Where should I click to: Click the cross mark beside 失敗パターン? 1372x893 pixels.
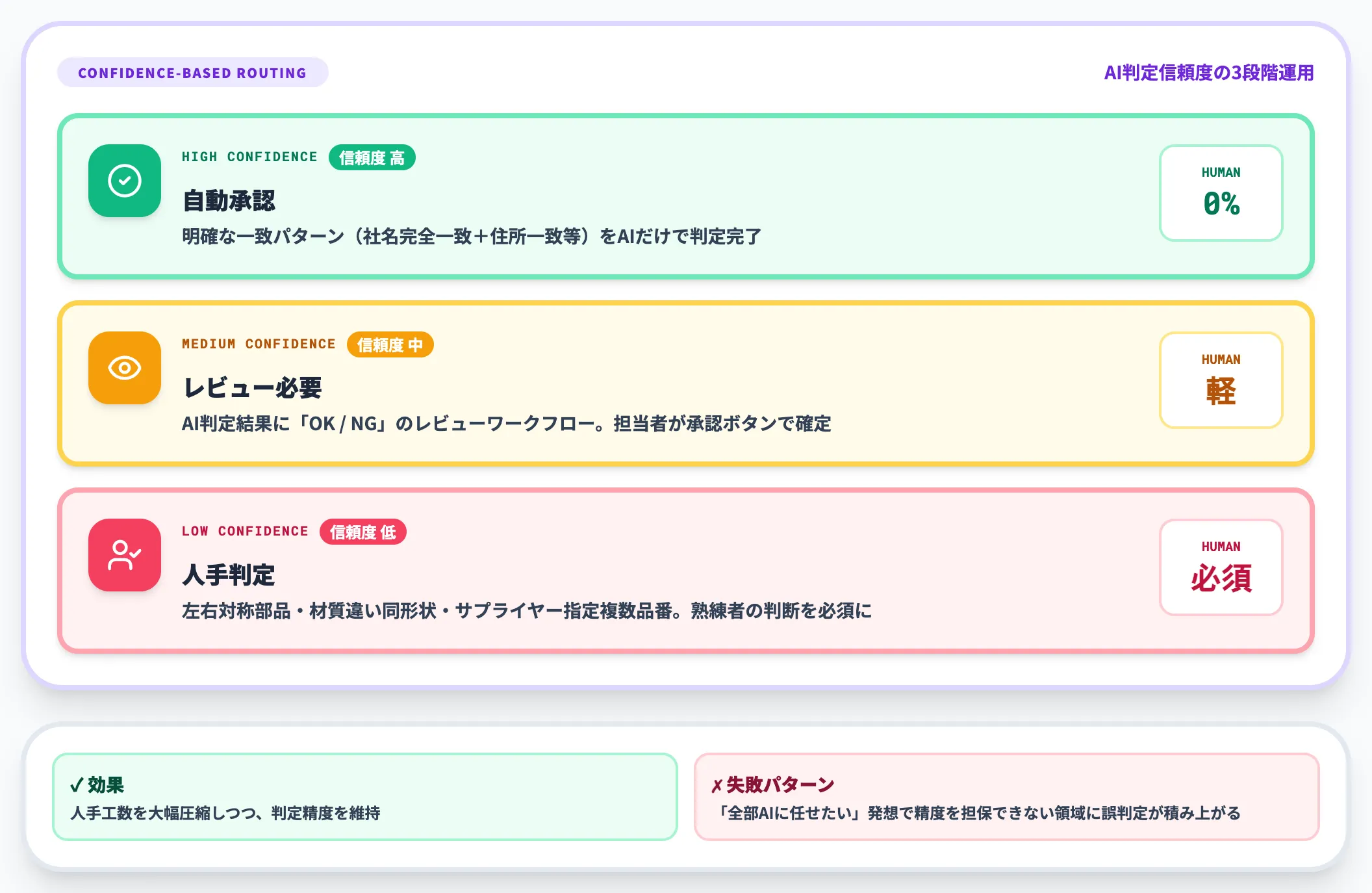click(717, 786)
